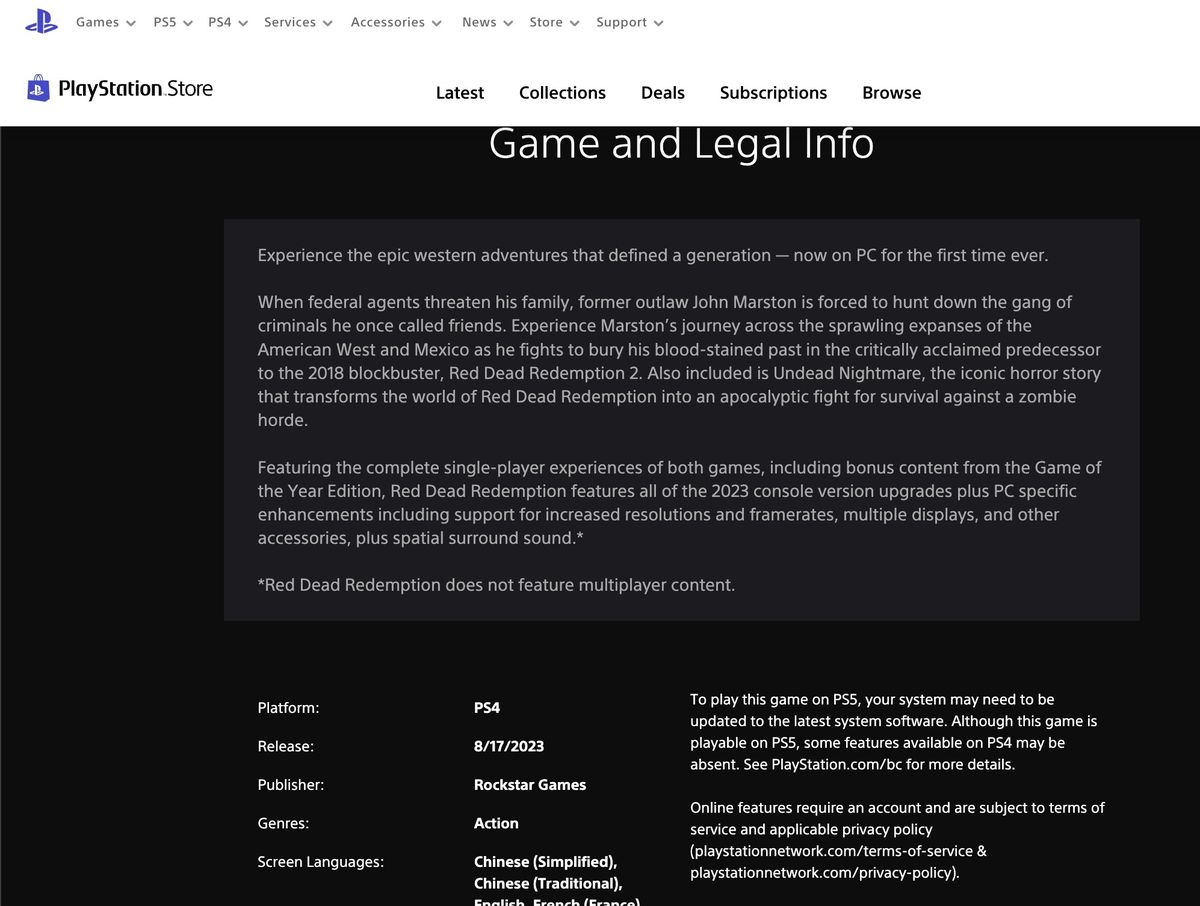View the Subscriptions page
The height and width of the screenshot is (906, 1200).
tap(773, 92)
